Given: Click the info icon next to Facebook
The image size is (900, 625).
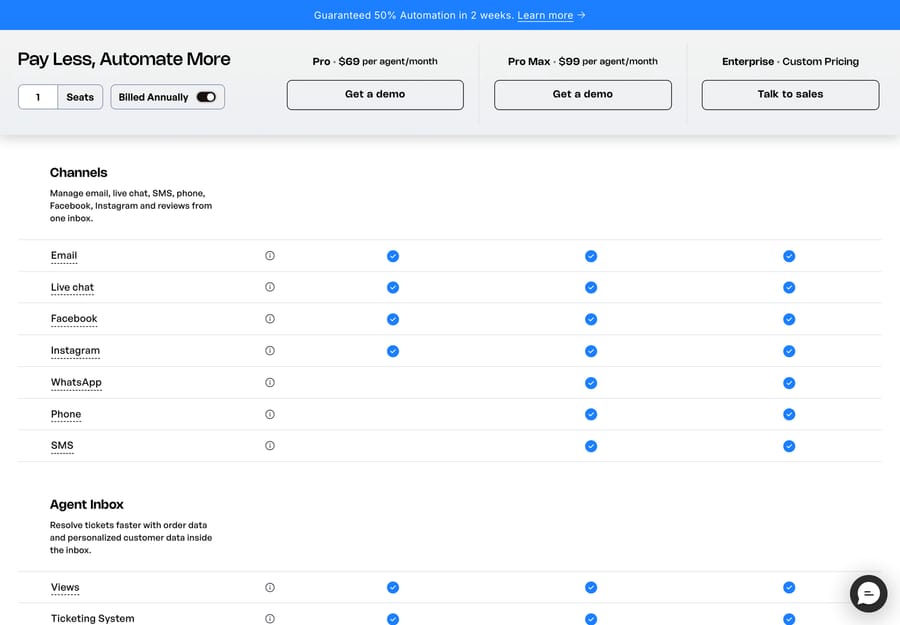Looking at the screenshot, I should 270,319.
